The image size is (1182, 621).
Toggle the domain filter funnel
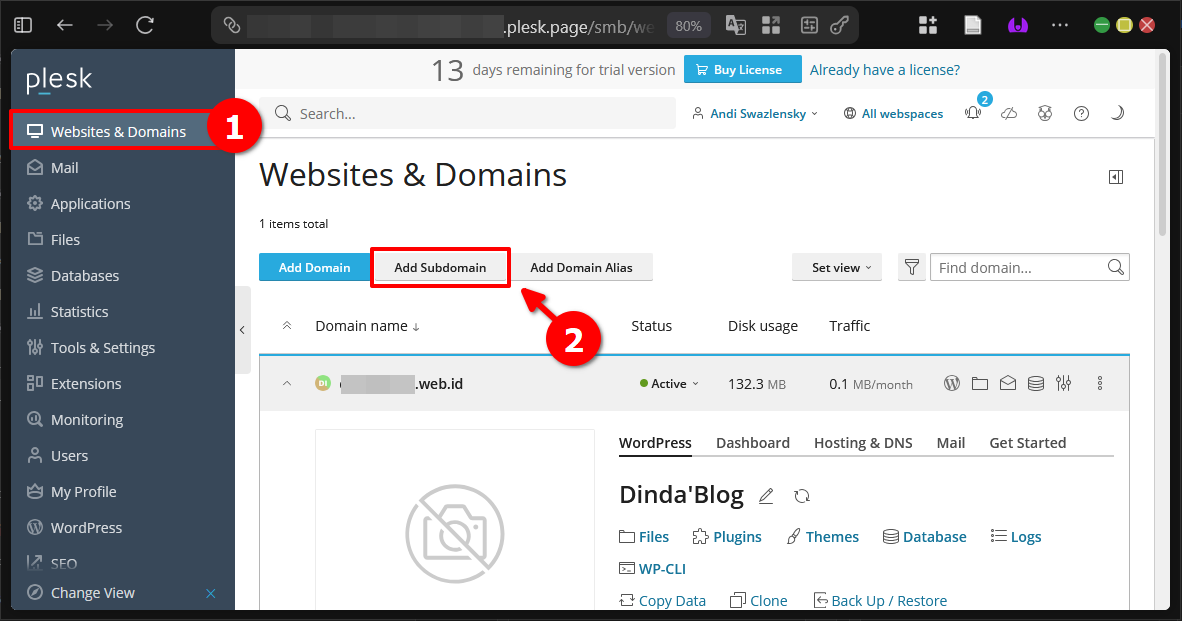point(911,267)
